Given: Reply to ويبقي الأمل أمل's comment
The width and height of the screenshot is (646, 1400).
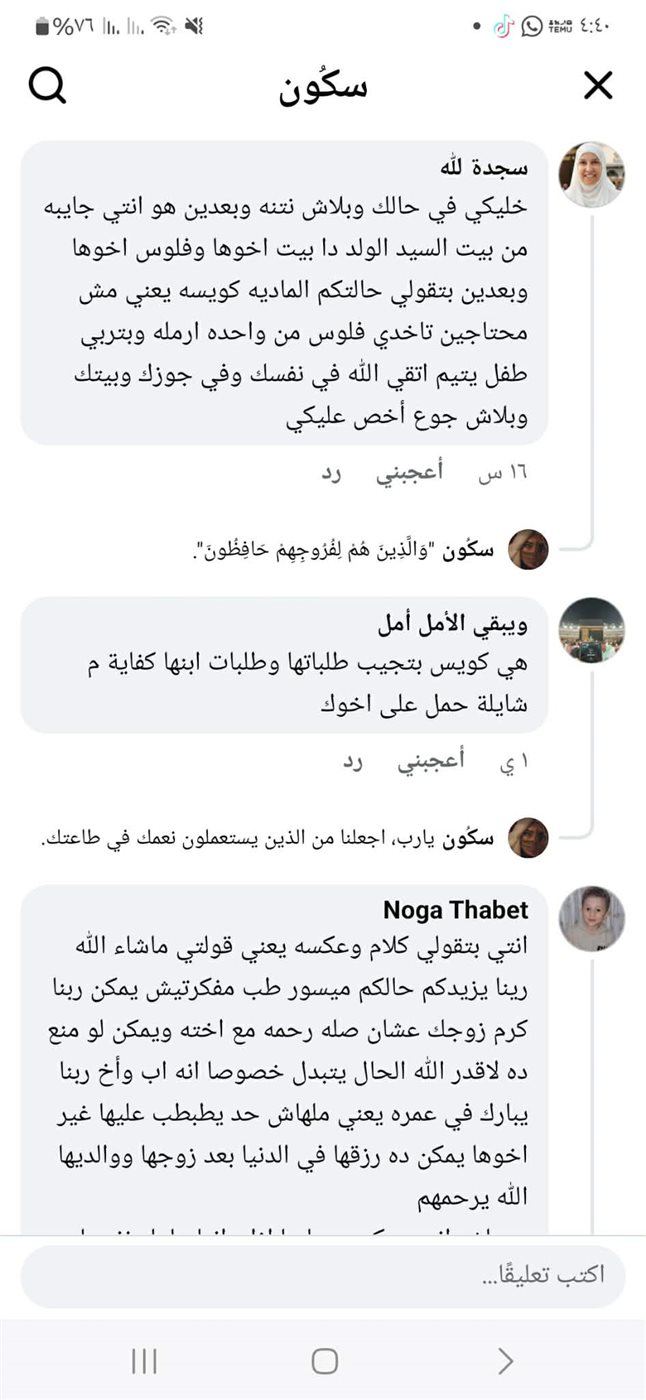Looking at the screenshot, I should pos(353,762).
